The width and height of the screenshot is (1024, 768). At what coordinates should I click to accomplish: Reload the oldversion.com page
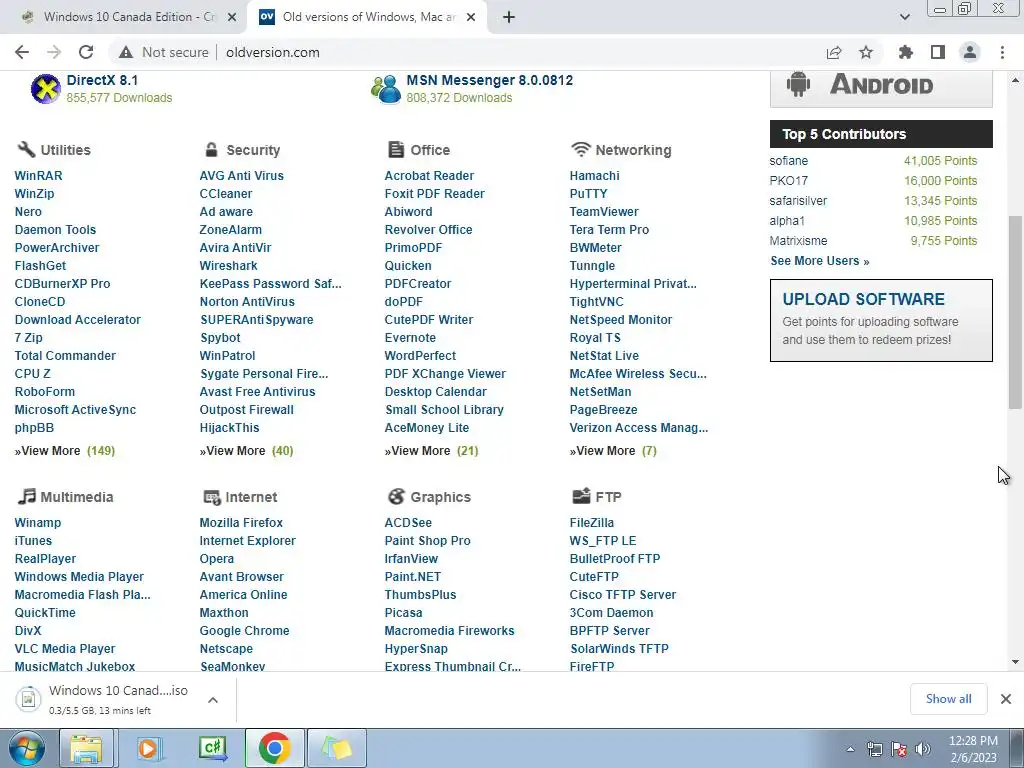[x=86, y=52]
